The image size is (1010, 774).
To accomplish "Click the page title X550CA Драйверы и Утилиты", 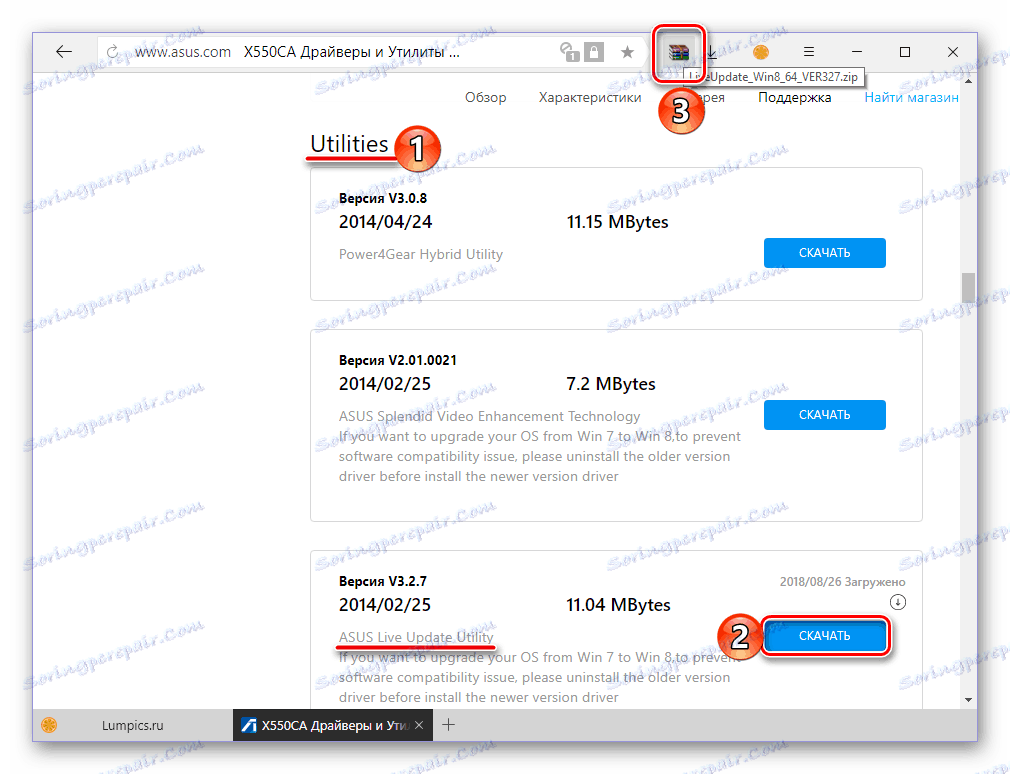I will pos(352,52).
